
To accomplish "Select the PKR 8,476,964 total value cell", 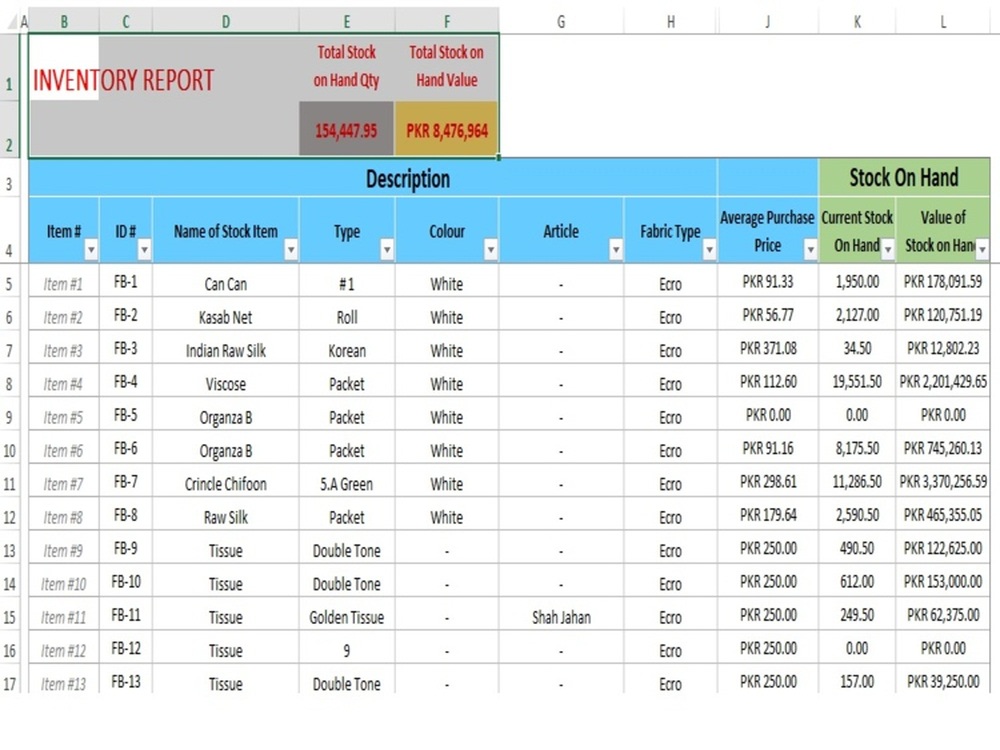I will coord(446,128).
